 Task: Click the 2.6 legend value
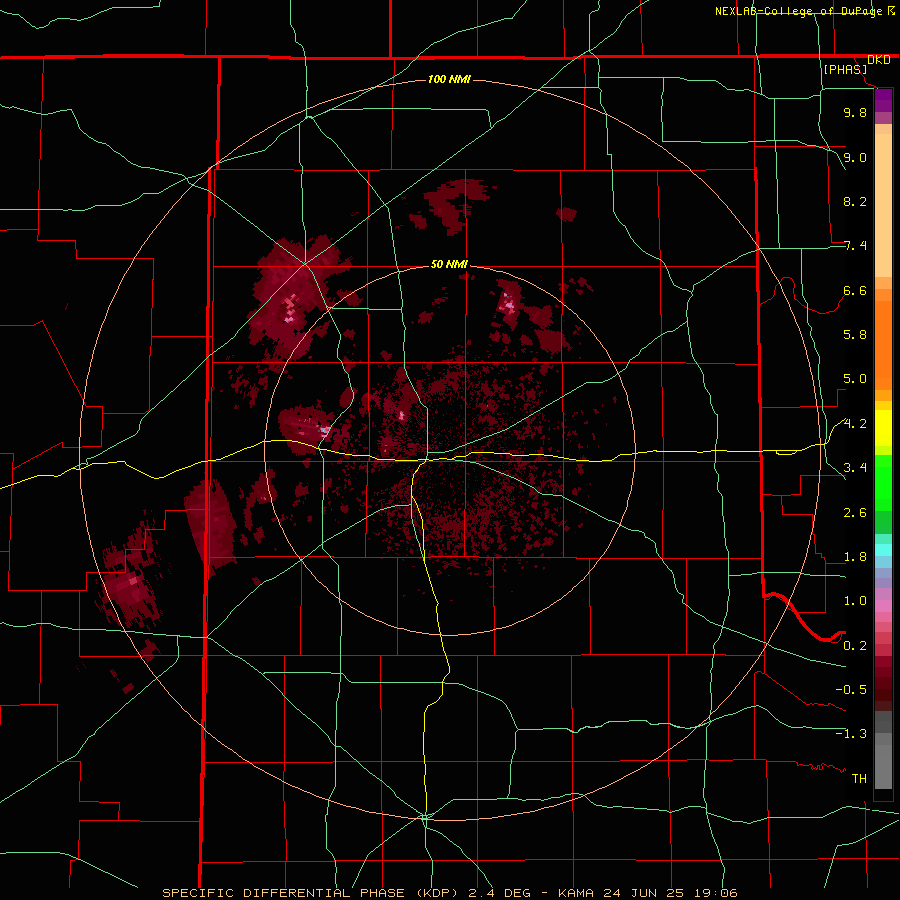(x=855, y=513)
